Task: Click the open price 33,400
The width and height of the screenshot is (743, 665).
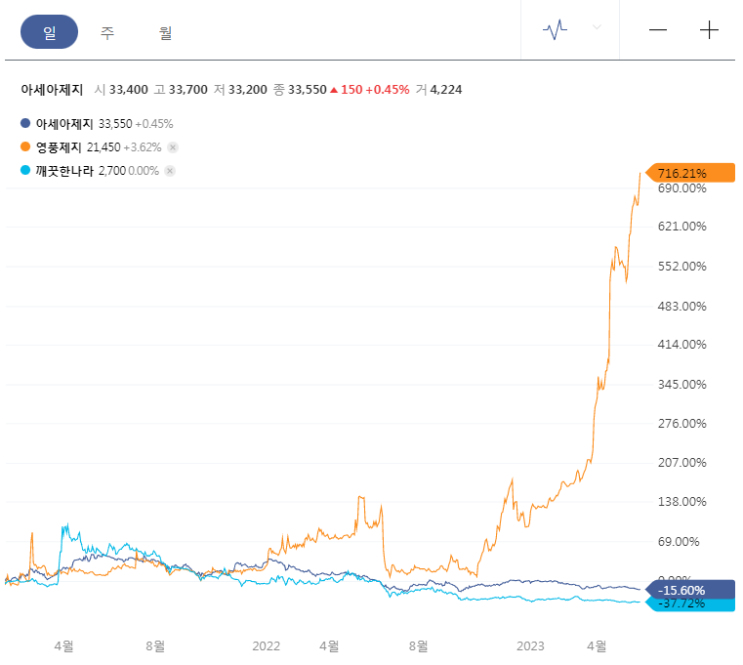Action: coord(128,90)
